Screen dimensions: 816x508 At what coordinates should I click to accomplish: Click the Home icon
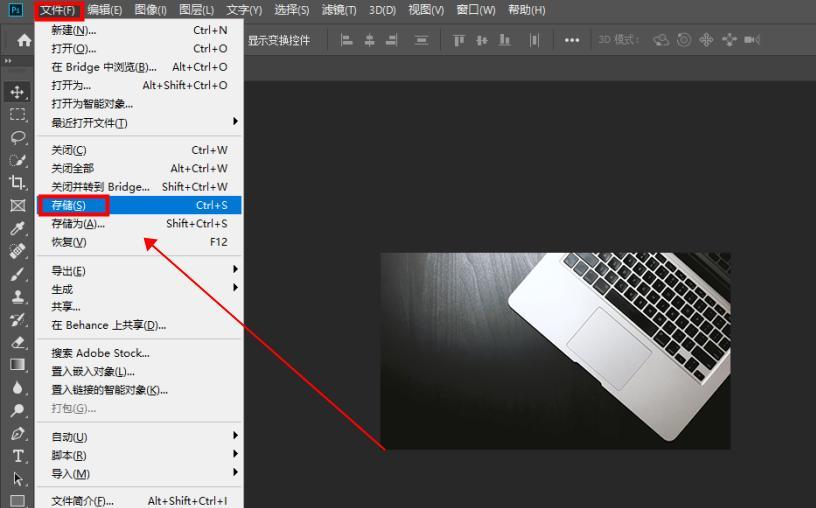(x=24, y=40)
